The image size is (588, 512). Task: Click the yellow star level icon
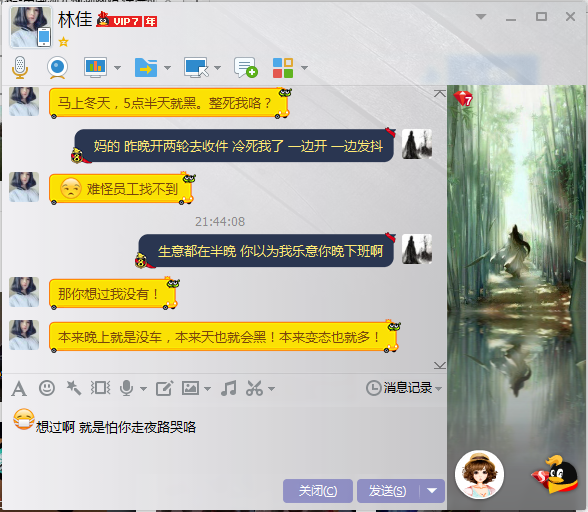63,42
